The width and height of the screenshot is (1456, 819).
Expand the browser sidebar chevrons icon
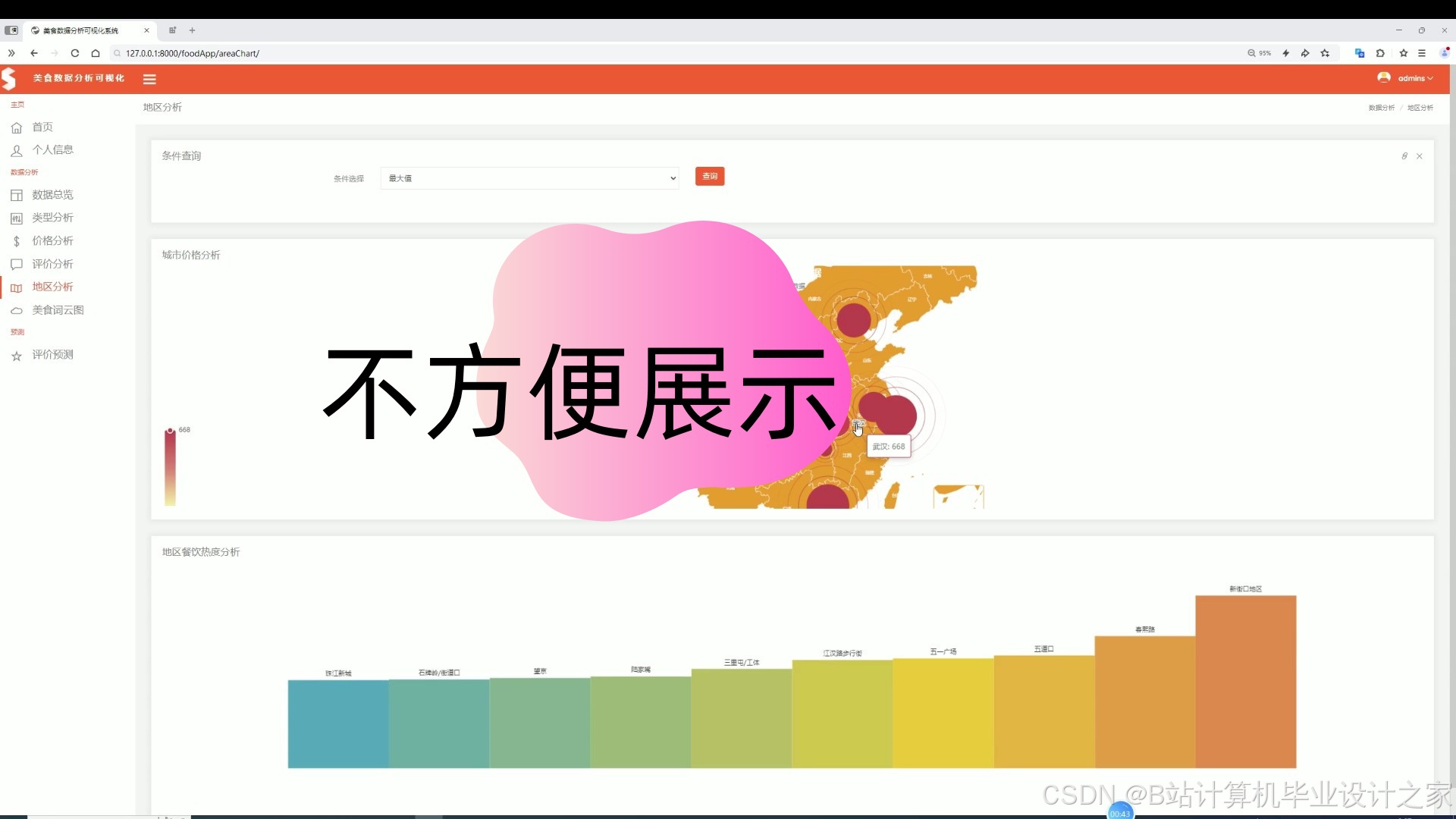pyautogui.click(x=11, y=53)
